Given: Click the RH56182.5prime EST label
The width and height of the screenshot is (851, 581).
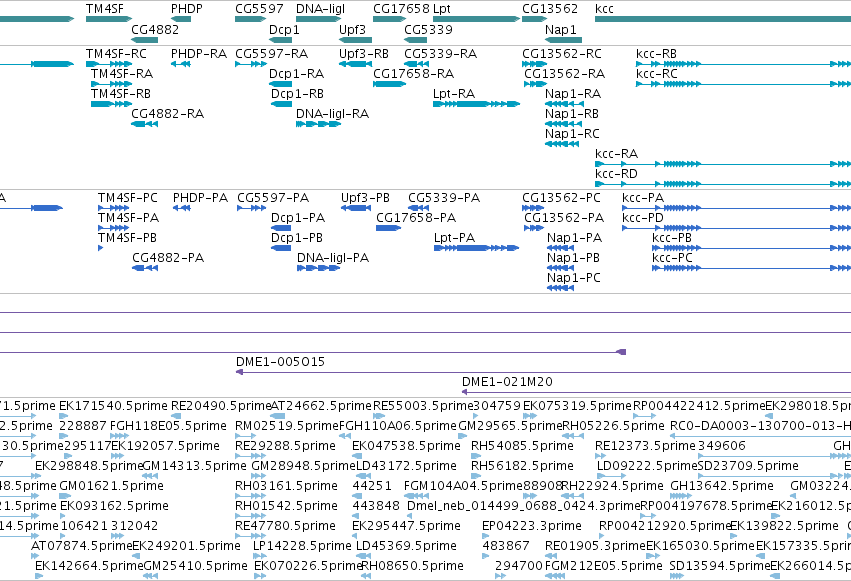Looking at the screenshot, I should [x=522, y=467].
